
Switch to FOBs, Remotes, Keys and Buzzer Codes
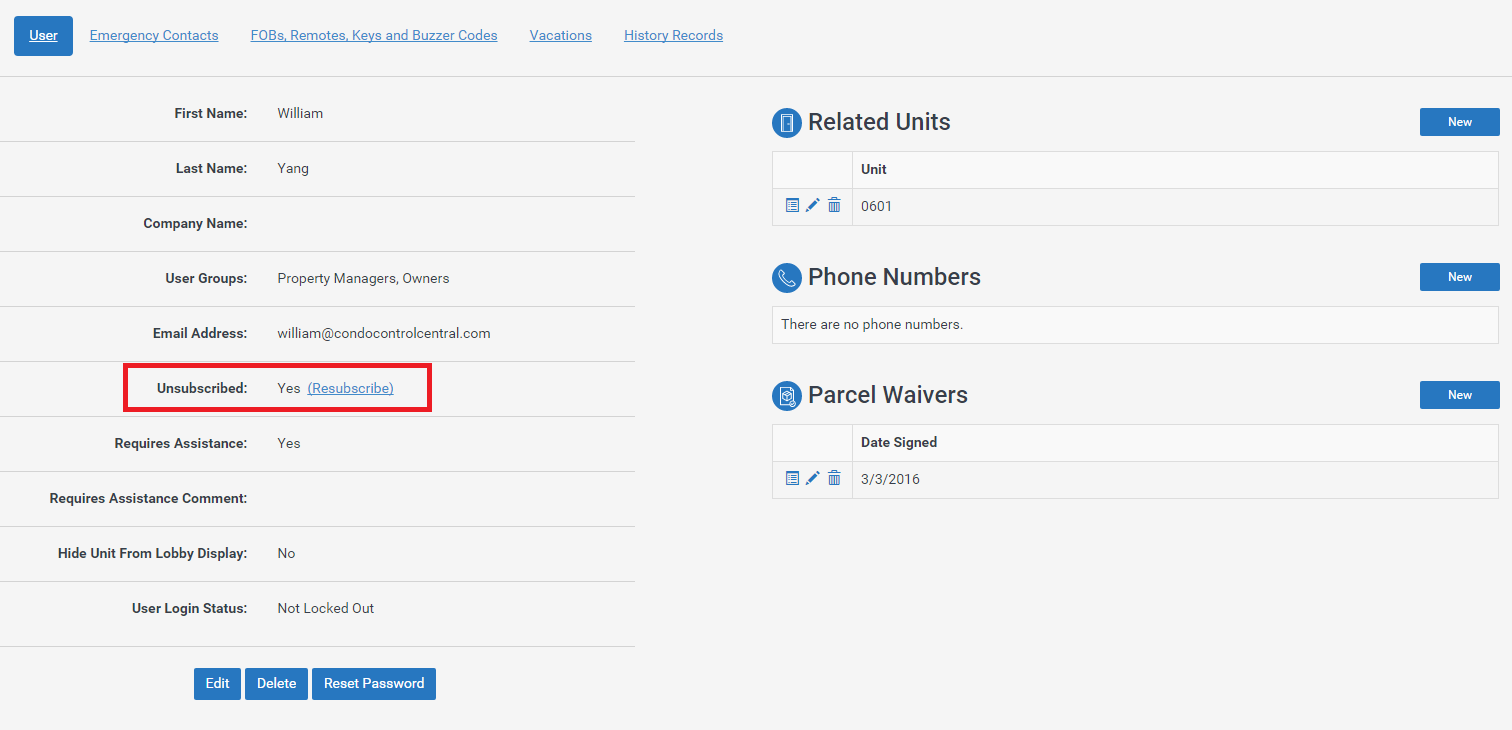pyautogui.click(x=374, y=35)
